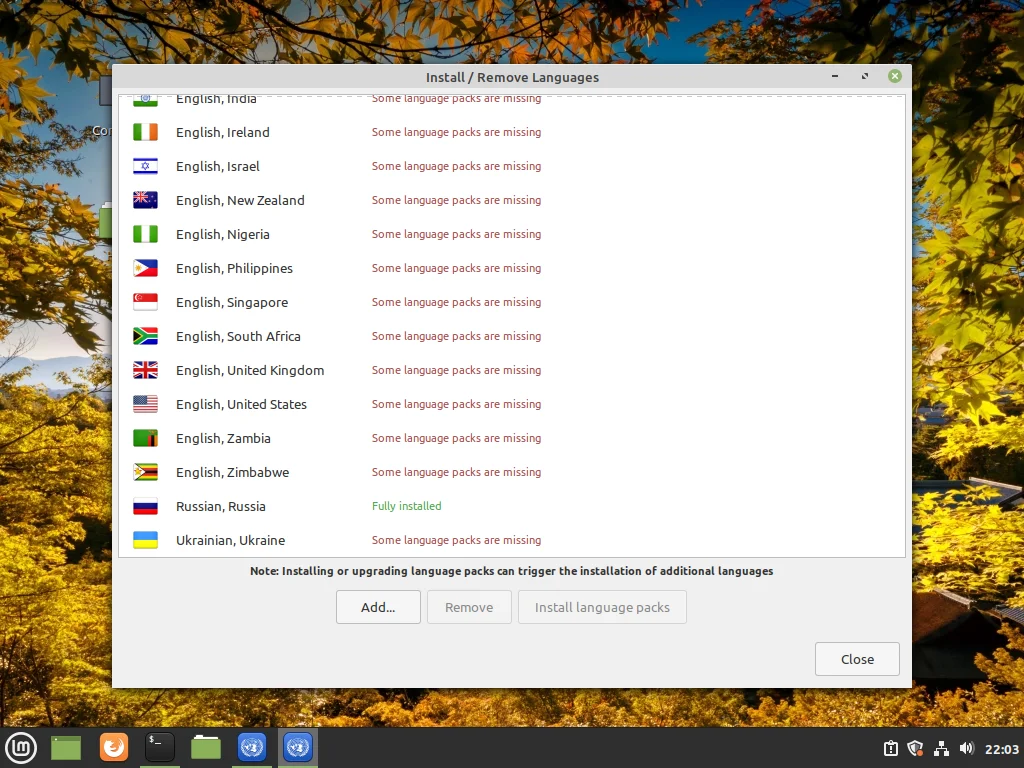
Task: Select the English, United States row
Action: [511, 404]
